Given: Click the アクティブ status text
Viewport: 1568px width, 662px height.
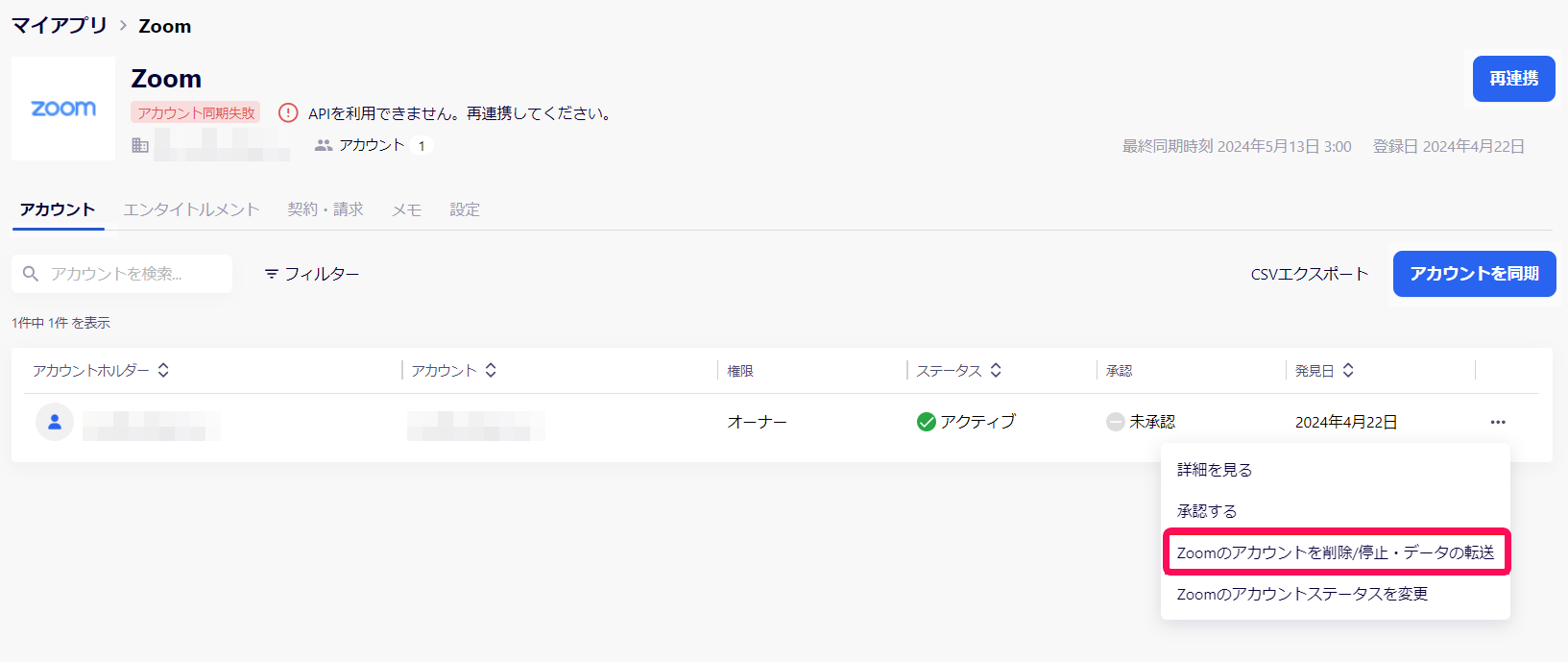Looking at the screenshot, I should (x=977, y=422).
